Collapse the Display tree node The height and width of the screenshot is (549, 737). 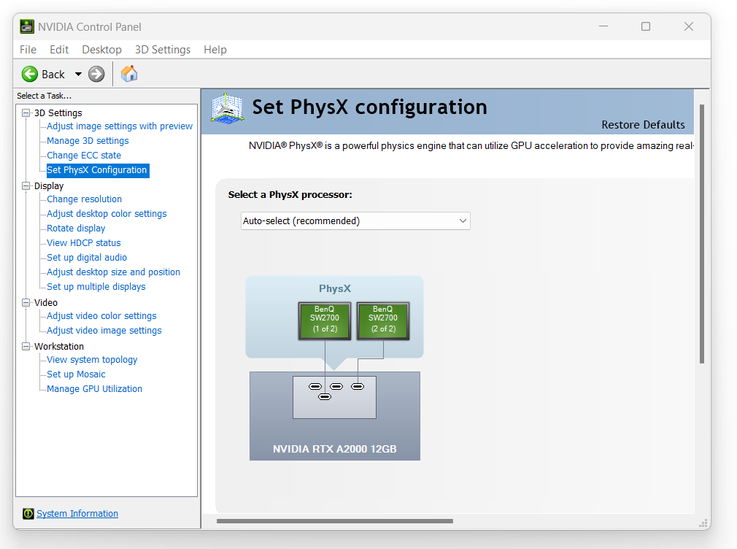26,186
